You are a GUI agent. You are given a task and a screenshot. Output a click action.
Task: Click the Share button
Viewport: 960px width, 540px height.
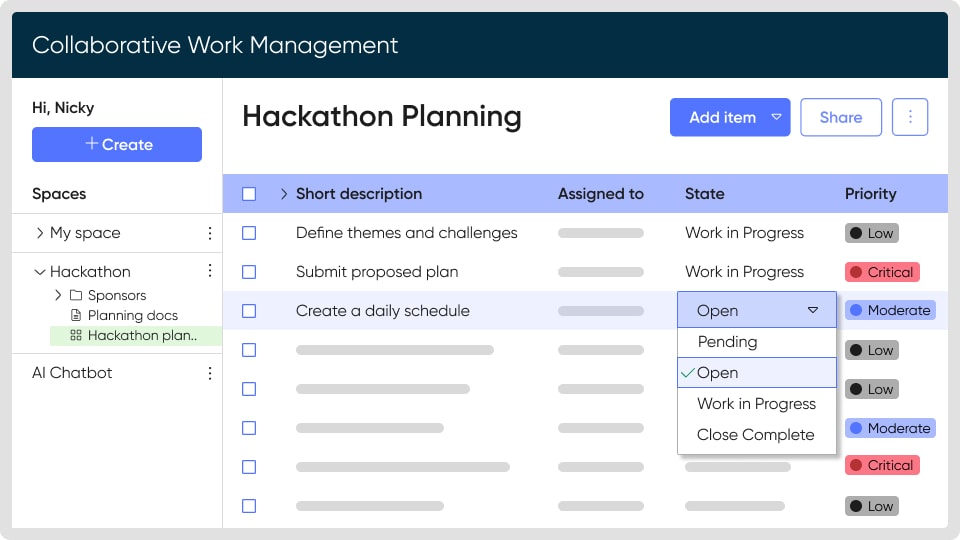840,117
